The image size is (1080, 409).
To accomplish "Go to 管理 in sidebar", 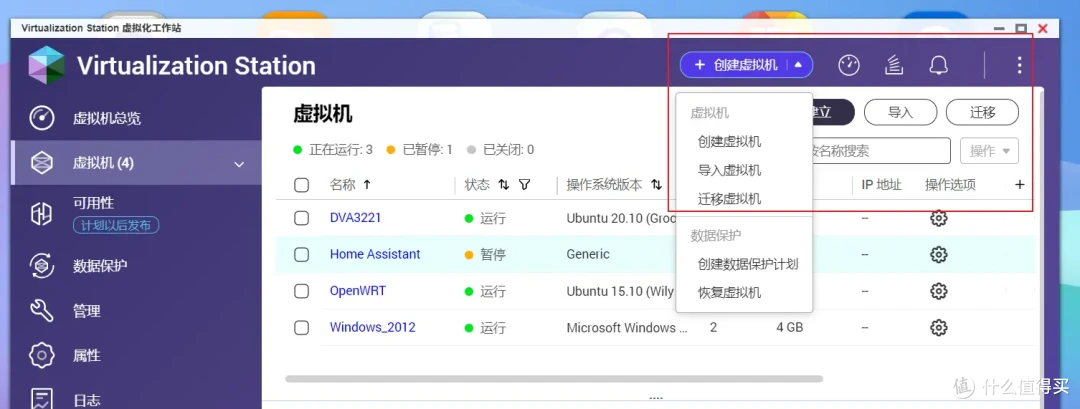I will pyautogui.click(x=87, y=311).
